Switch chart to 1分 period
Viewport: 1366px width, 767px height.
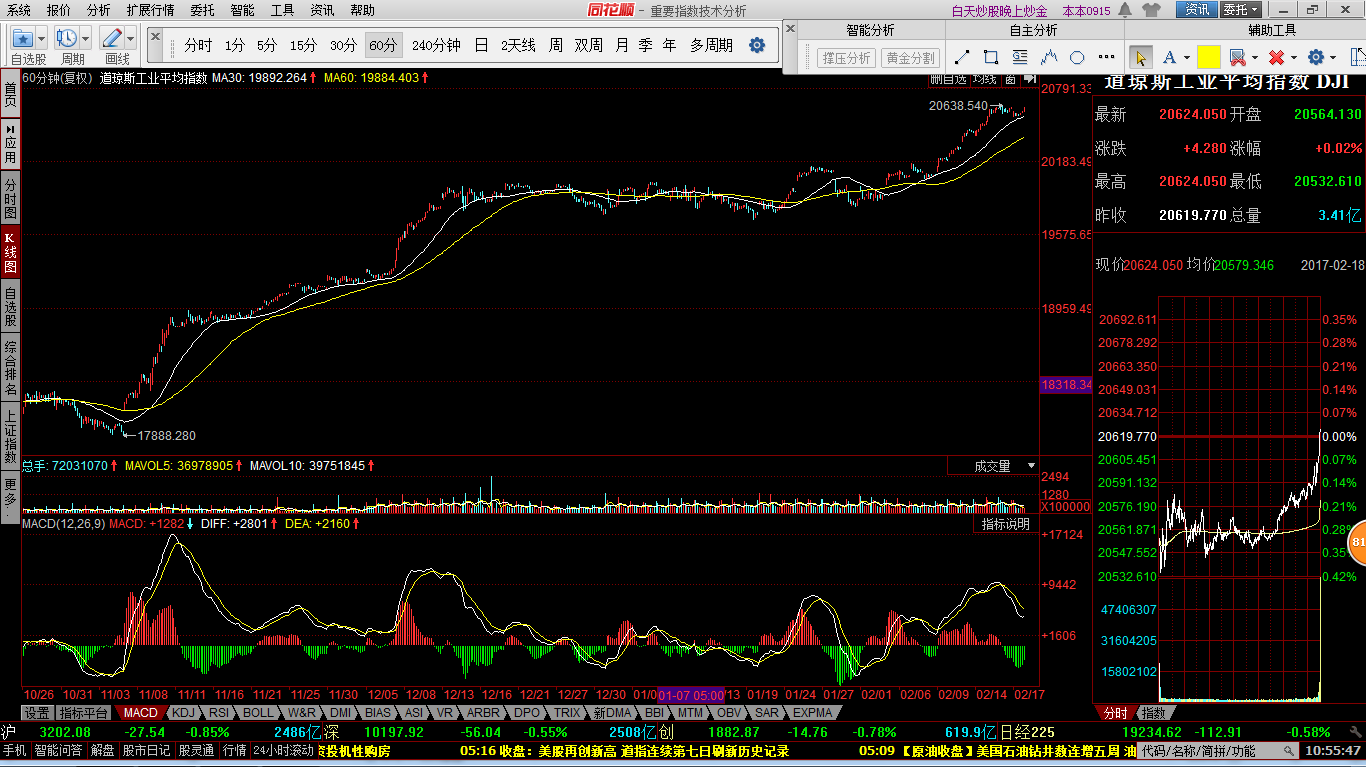click(x=235, y=45)
